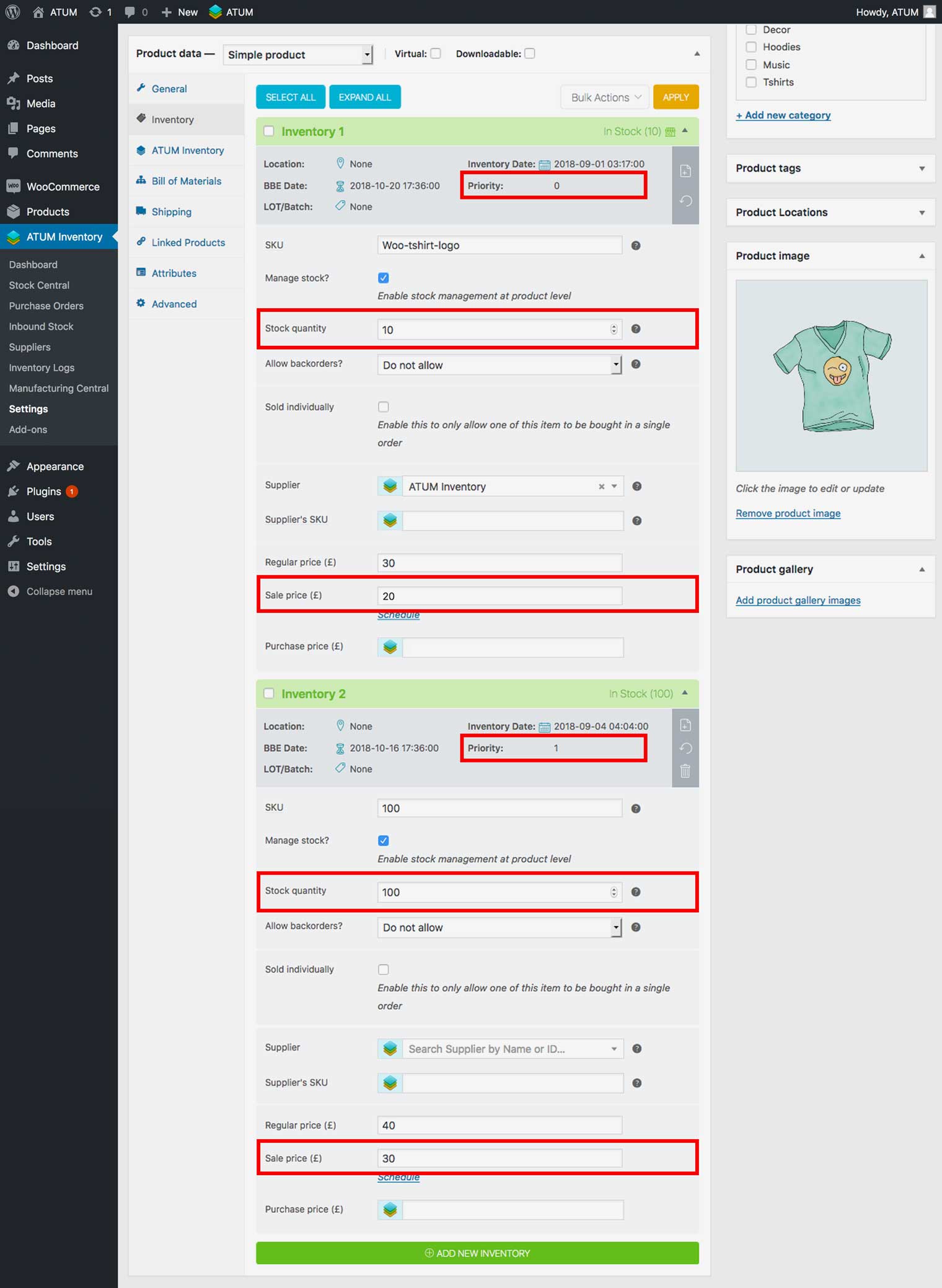Open the Simple product type dropdown

tap(297, 55)
